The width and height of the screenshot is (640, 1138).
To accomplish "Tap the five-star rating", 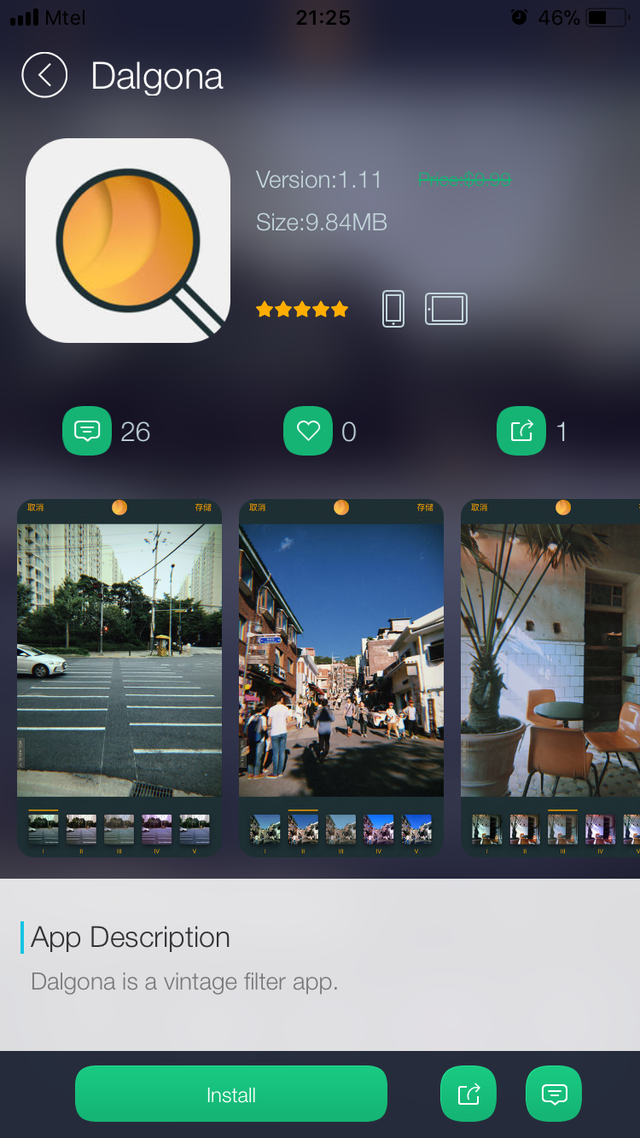I will [x=302, y=309].
